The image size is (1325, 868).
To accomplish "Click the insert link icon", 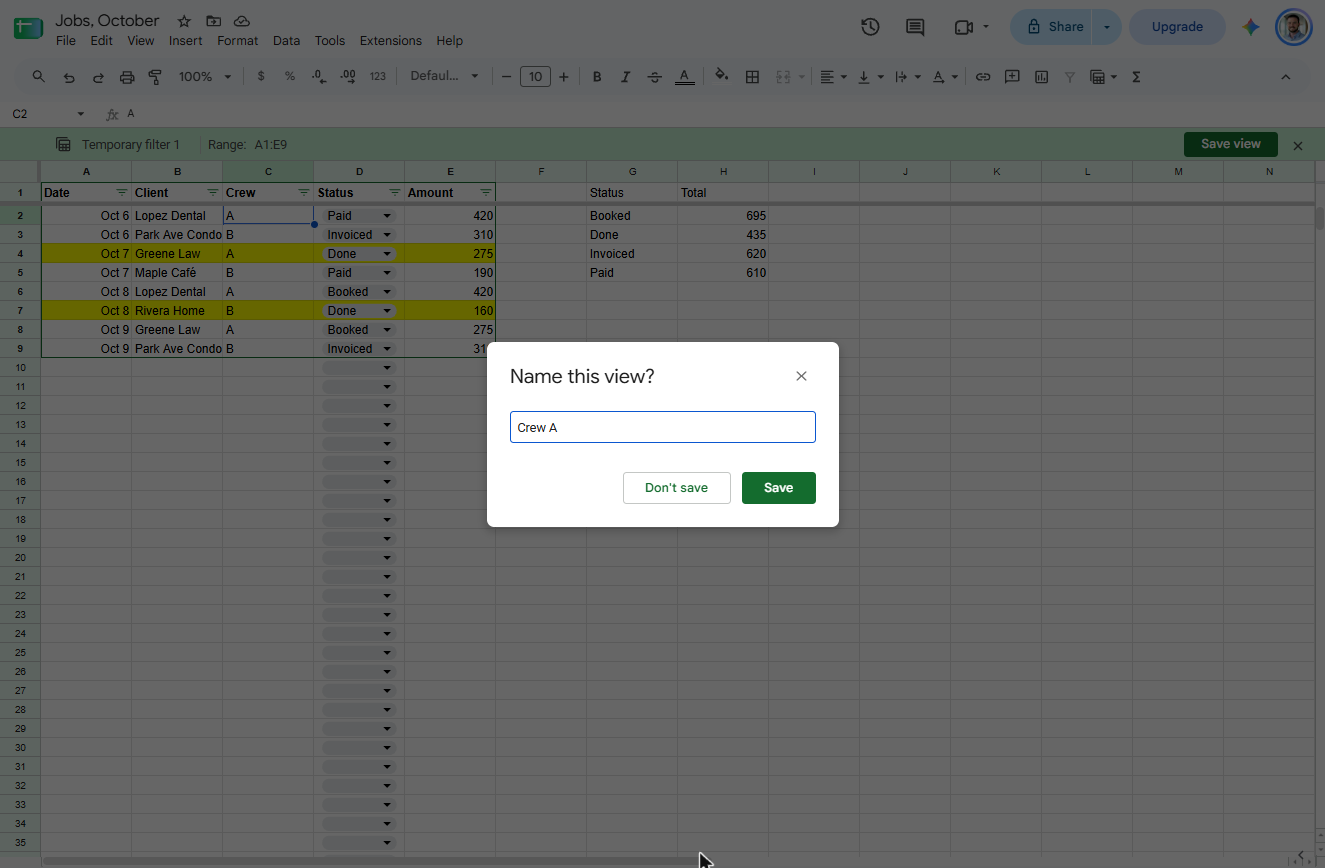I will tap(983, 77).
